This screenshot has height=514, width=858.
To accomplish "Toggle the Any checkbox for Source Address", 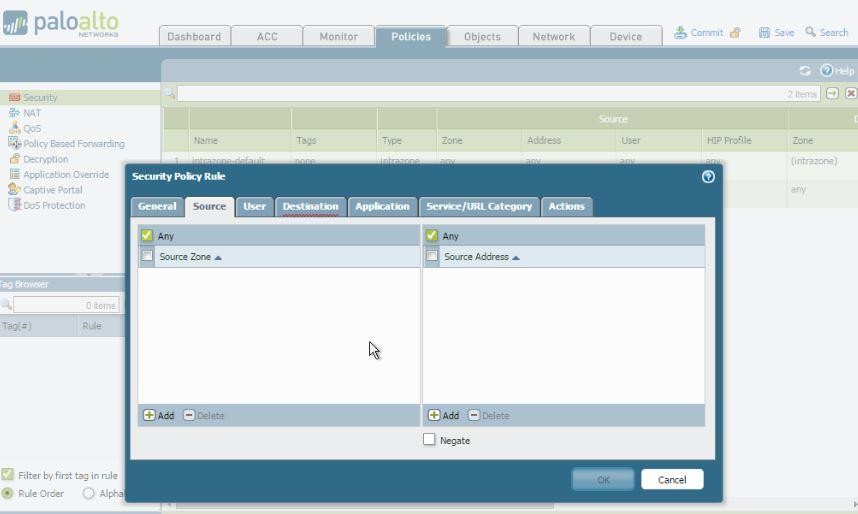I will (x=432, y=236).
